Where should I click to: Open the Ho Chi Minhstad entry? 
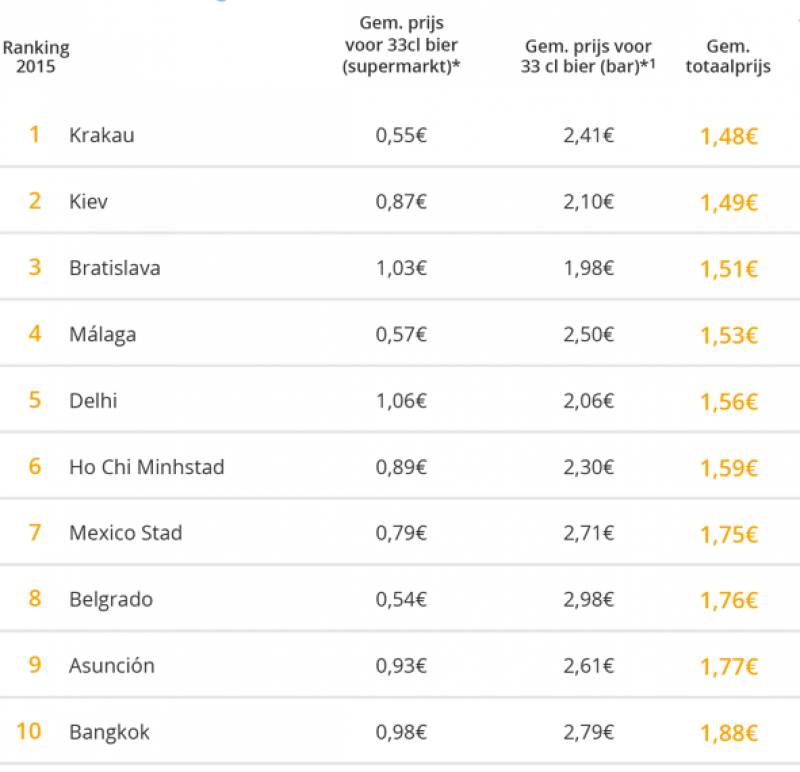tap(146, 467)
